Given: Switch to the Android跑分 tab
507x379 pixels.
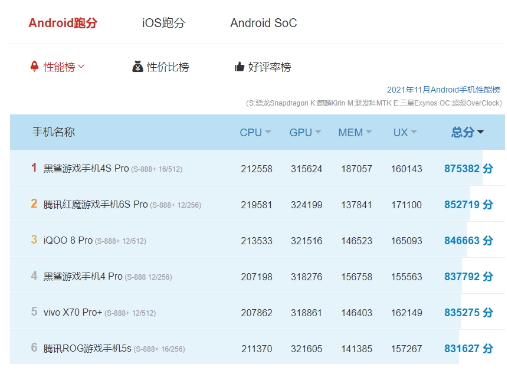Looking at the screenshot, I should 63,23.
